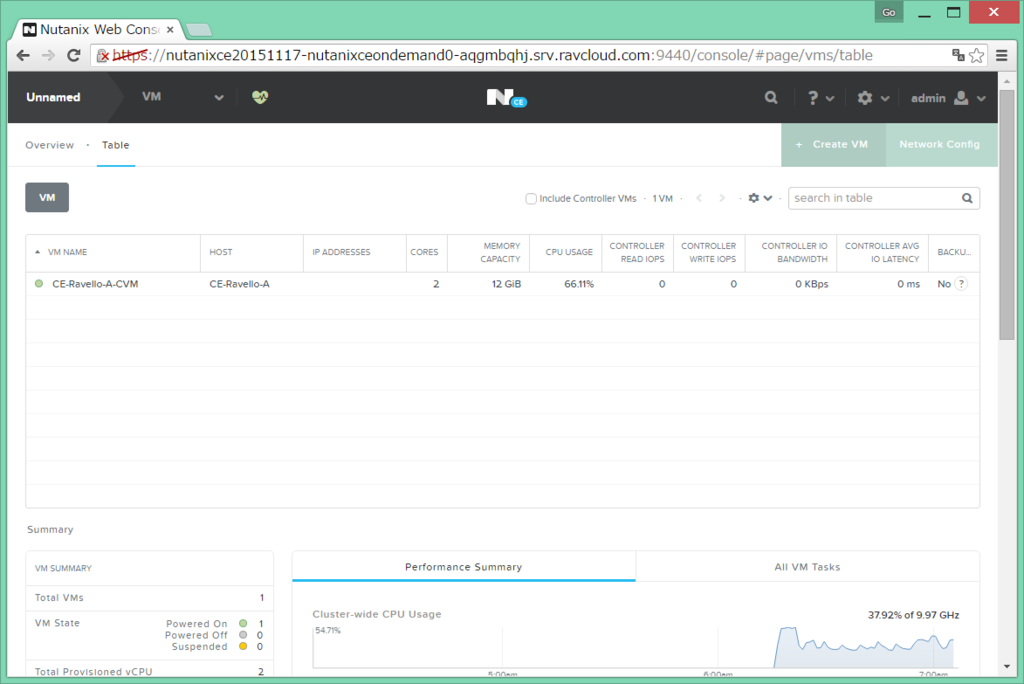Click the Powered Off state label
The width and height of the screenshot is (1024, 684).
coord(196,635)
